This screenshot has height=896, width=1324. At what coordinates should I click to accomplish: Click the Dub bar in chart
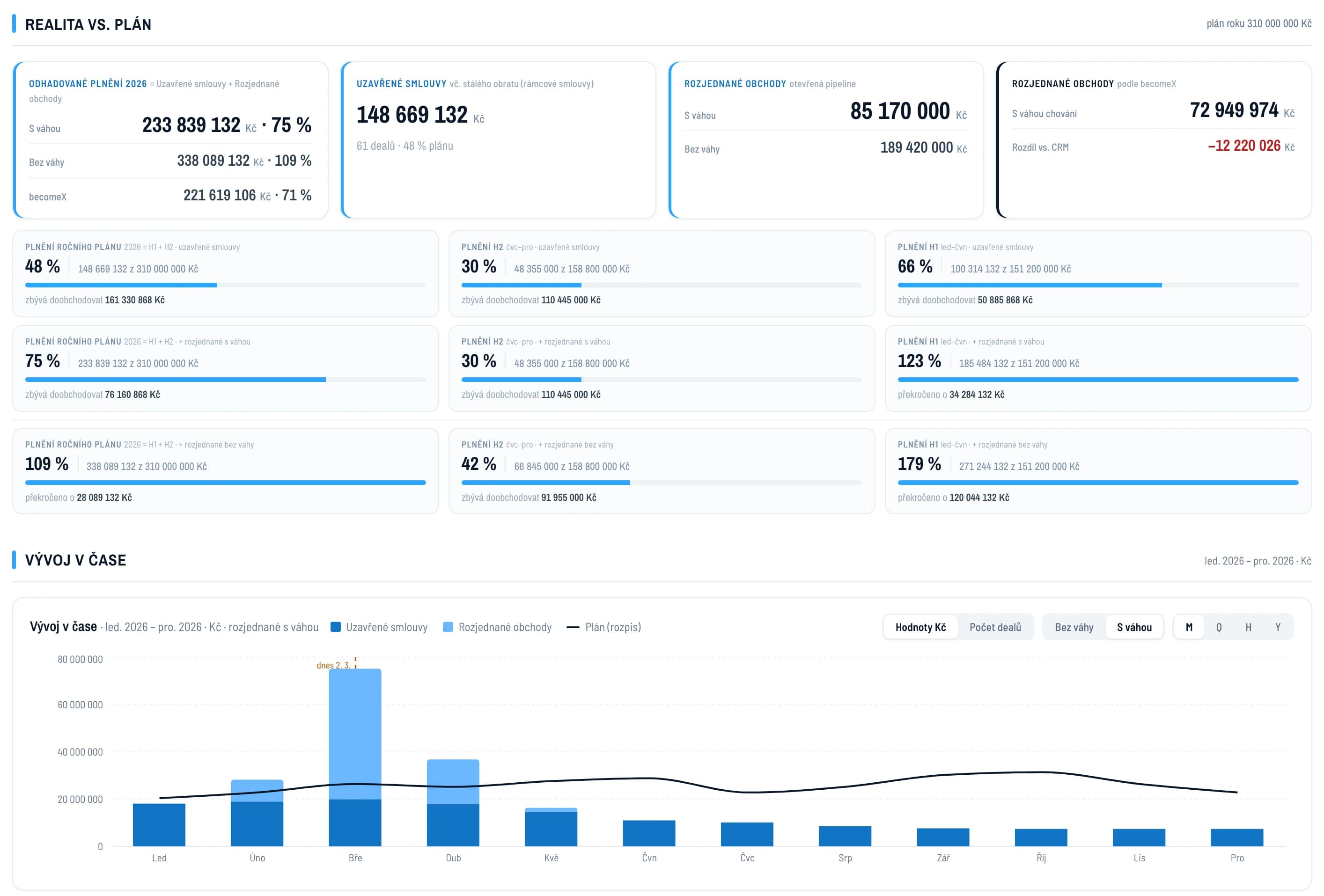tap(453, 802)
